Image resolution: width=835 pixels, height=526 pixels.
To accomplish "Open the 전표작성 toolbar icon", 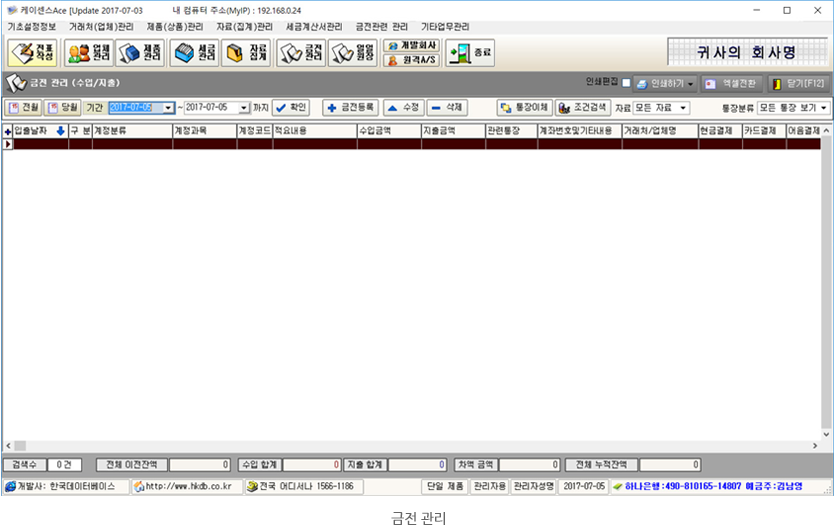I will click(32, 53).
